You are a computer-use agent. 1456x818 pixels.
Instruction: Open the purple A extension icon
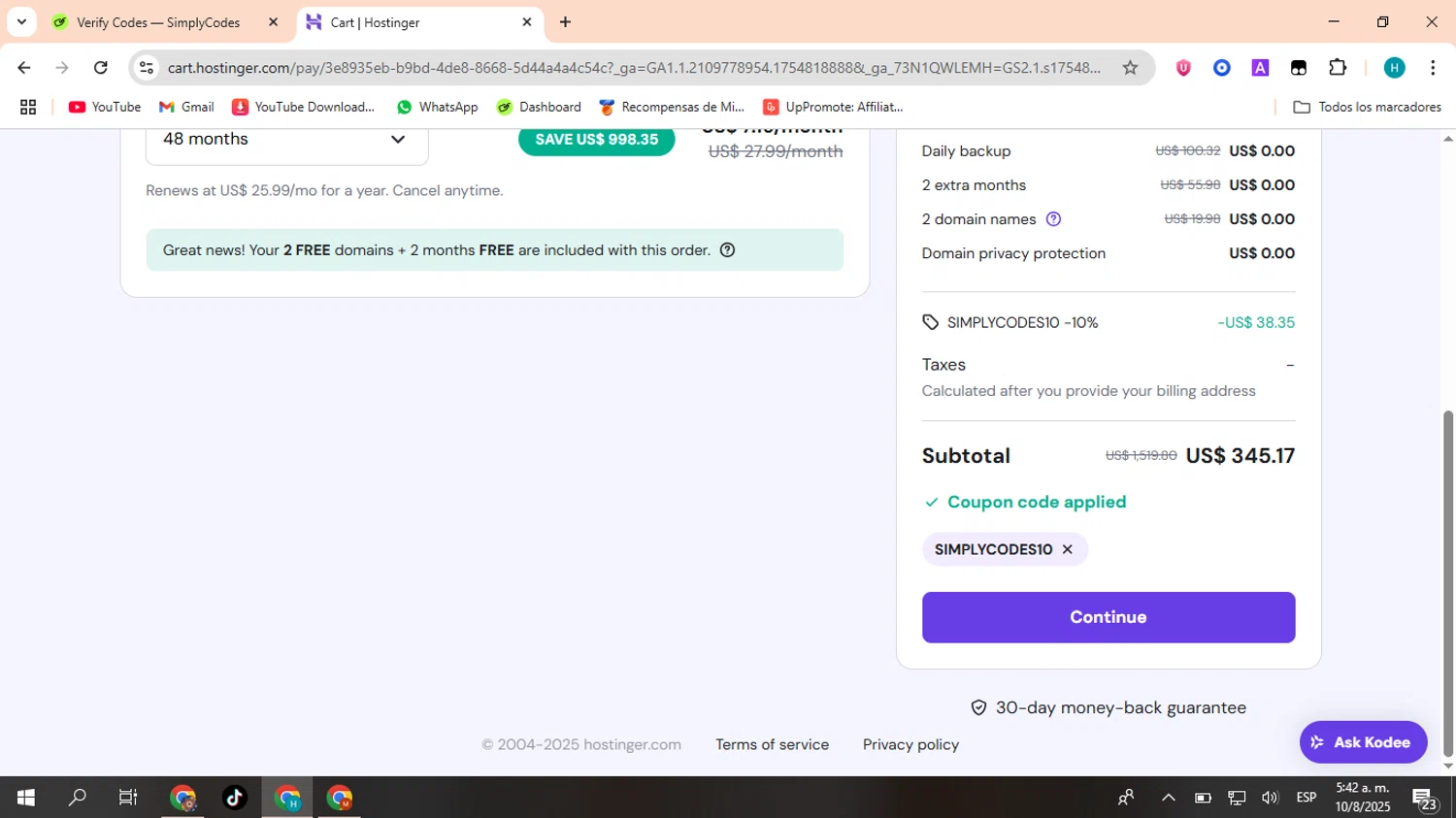[x=1260, y=68]
